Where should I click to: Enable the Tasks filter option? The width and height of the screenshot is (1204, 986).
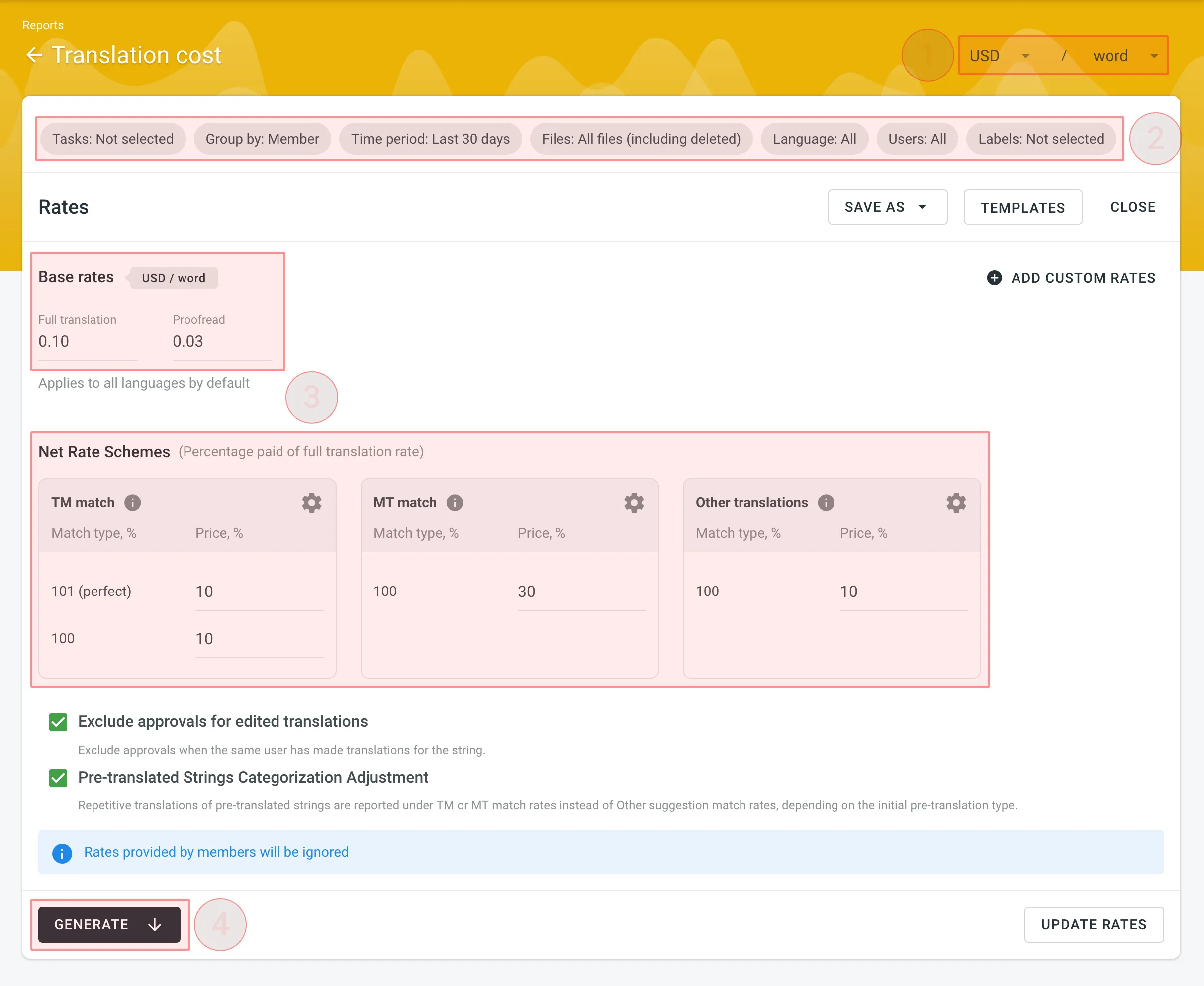[x=113, y=139]
